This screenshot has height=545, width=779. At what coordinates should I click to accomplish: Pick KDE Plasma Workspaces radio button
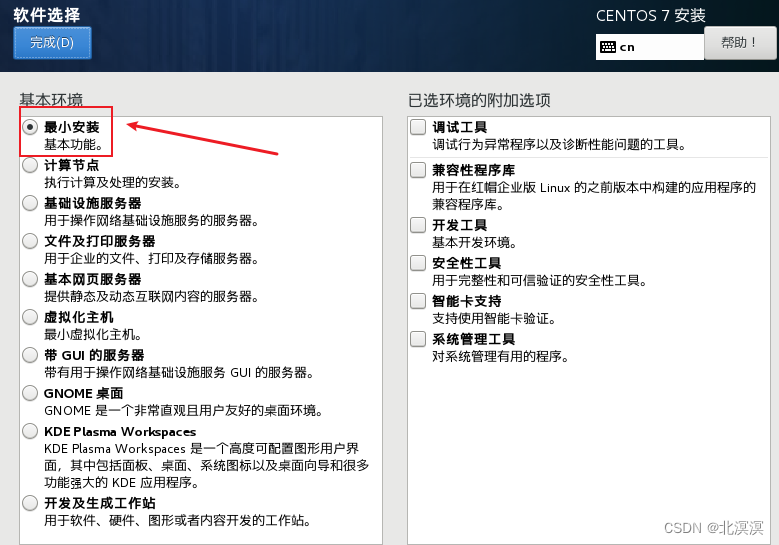30,431
